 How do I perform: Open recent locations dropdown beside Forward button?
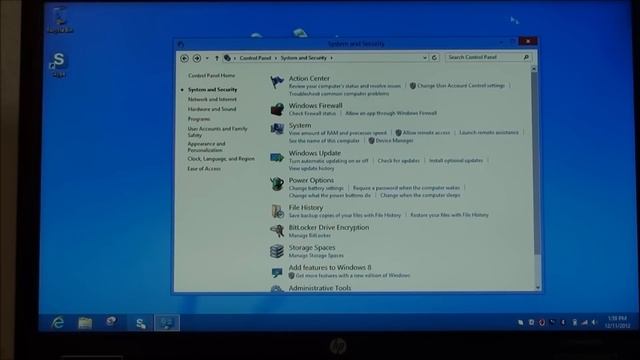point(207,58)
